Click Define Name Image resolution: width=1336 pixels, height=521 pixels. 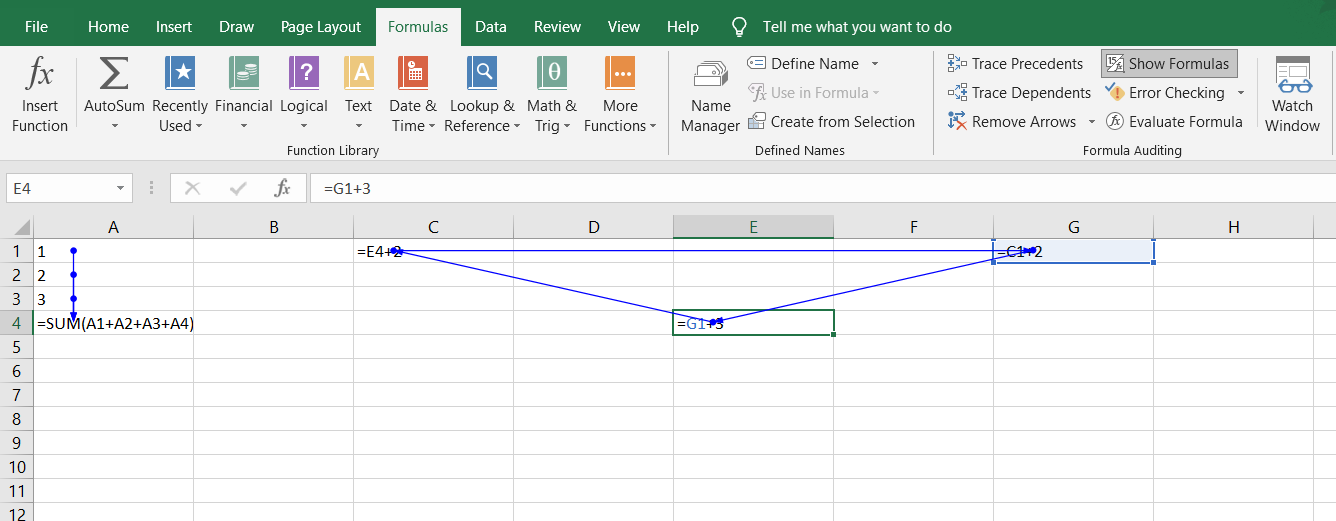[x=803, y=64]
